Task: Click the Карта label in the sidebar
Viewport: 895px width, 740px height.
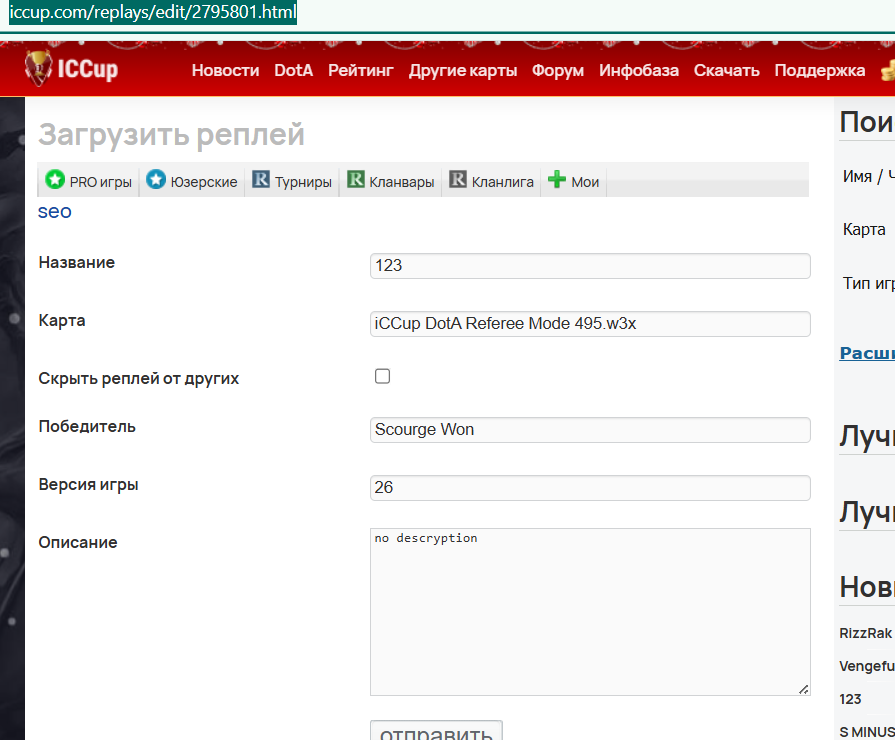Action: pyautogui.click(x=864, y=229)
